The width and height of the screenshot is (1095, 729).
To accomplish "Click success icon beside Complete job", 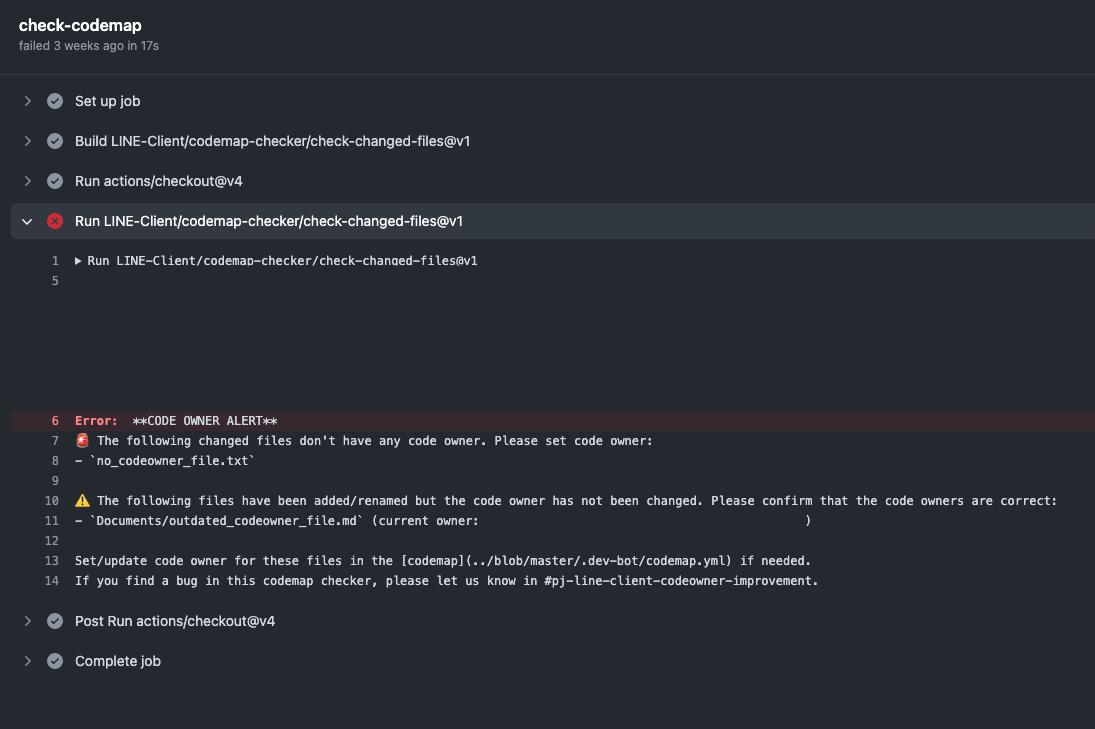I will point(55,661).
